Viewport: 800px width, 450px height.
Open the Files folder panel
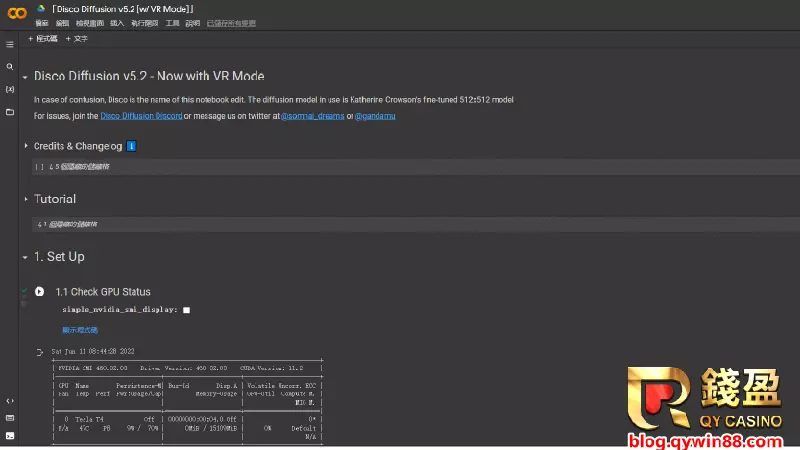click(x=10, y=112)
